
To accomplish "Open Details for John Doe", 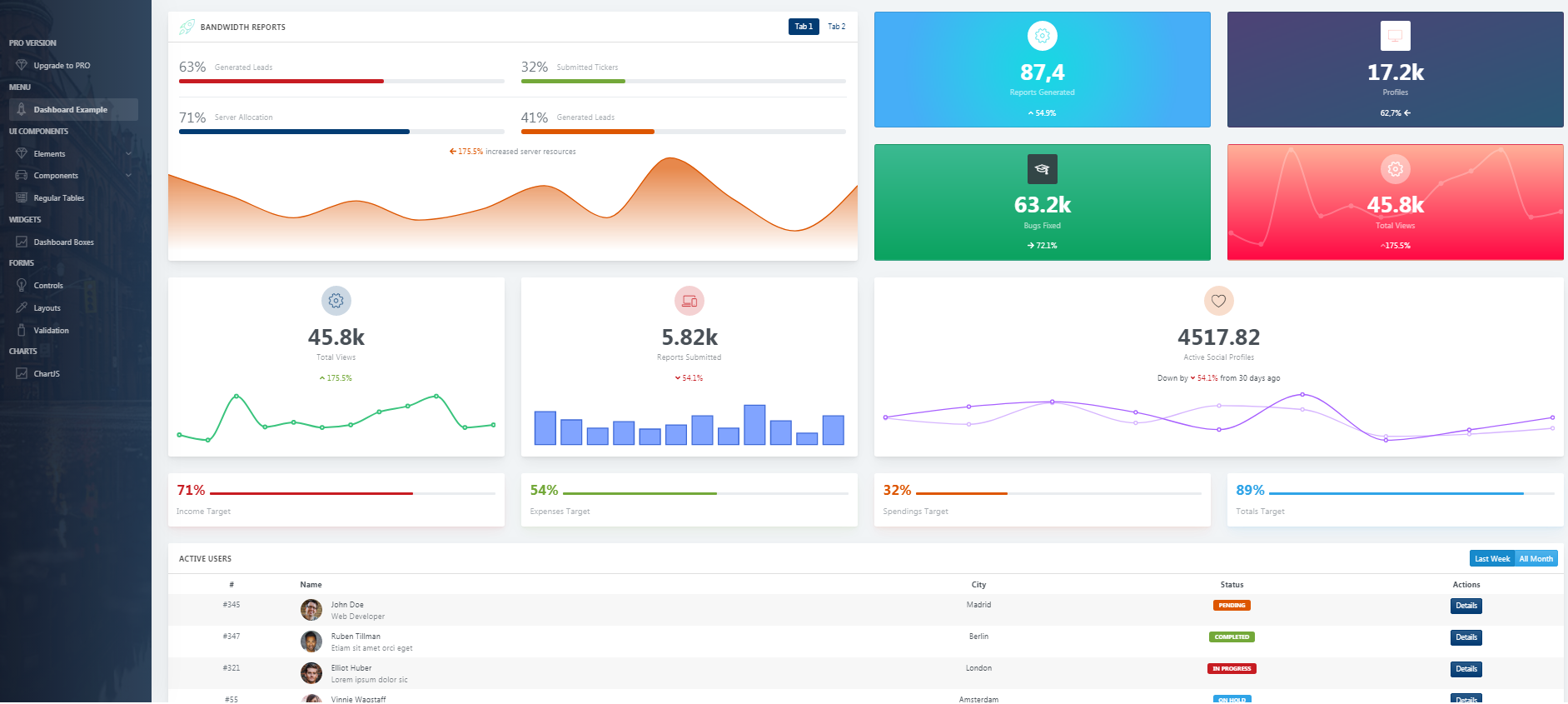I will [1466, 606].
